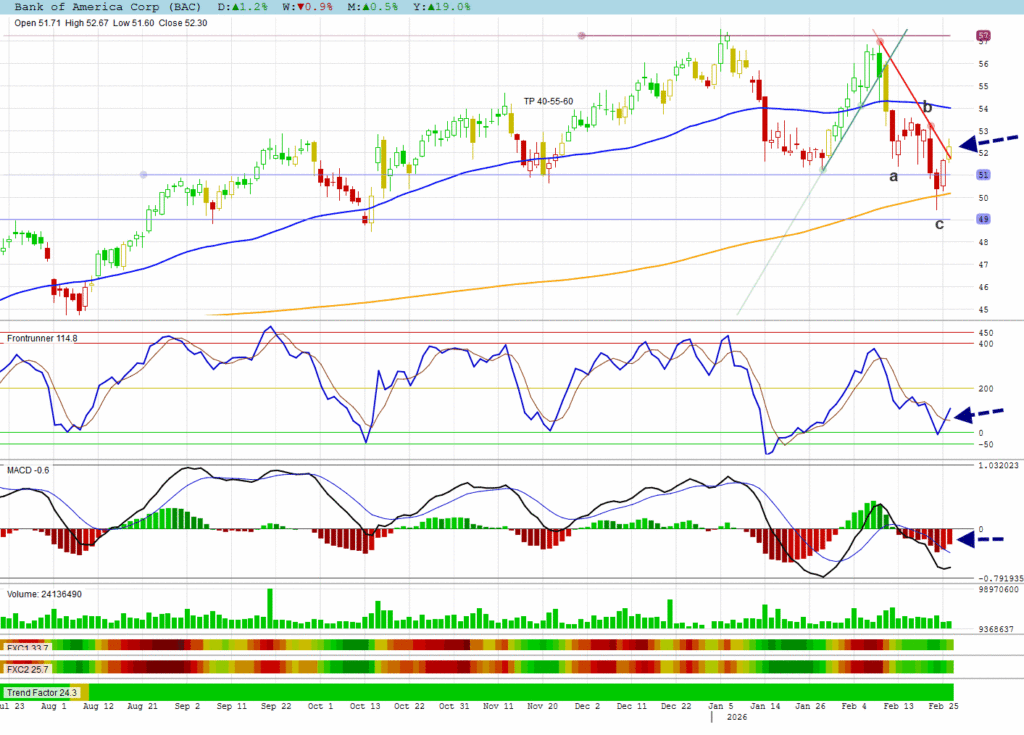Click the 57 price level marker tag
Viewport: 1024px width, 735px height.
point(983,36)
